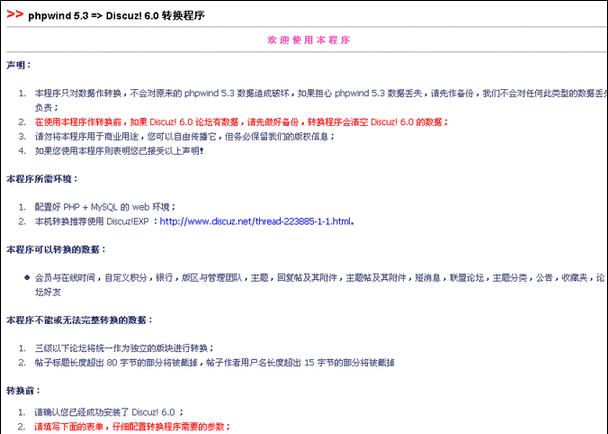
Task: Click the line '配置好 PHP + MySQL 的 web 环境'
Action: (105, 207)
